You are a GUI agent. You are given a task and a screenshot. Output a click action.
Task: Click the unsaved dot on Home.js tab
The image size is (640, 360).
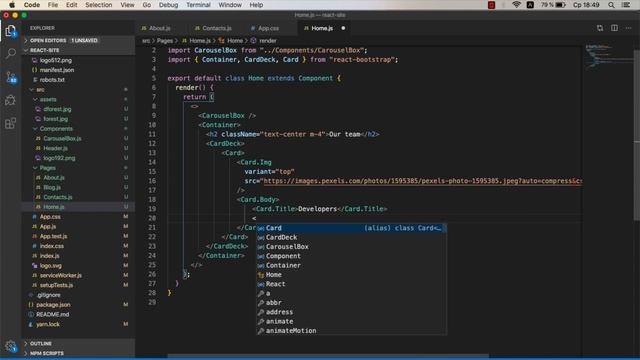click(343, 28)
